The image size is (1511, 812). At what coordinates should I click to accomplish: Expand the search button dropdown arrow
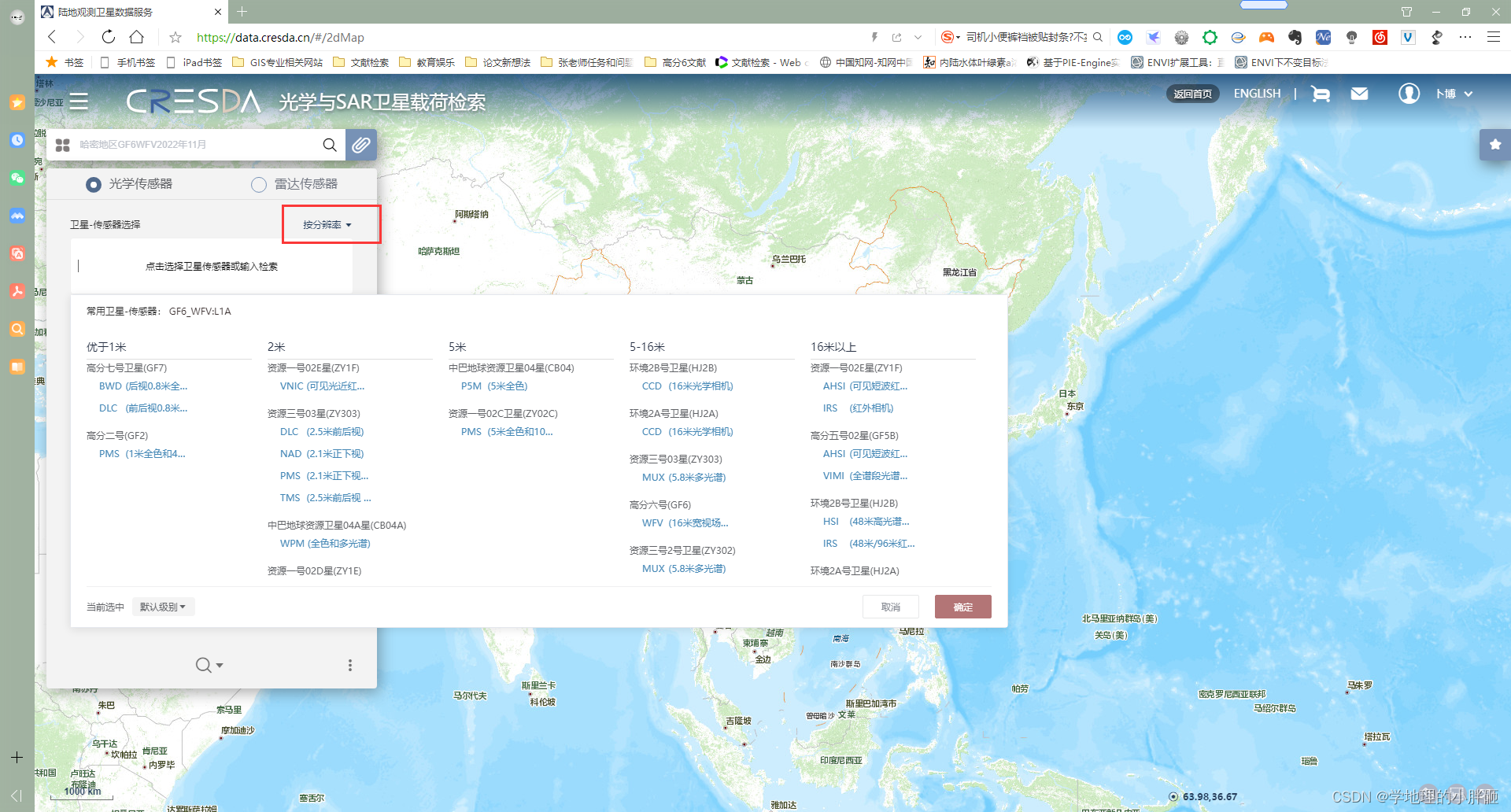(220, 666)
